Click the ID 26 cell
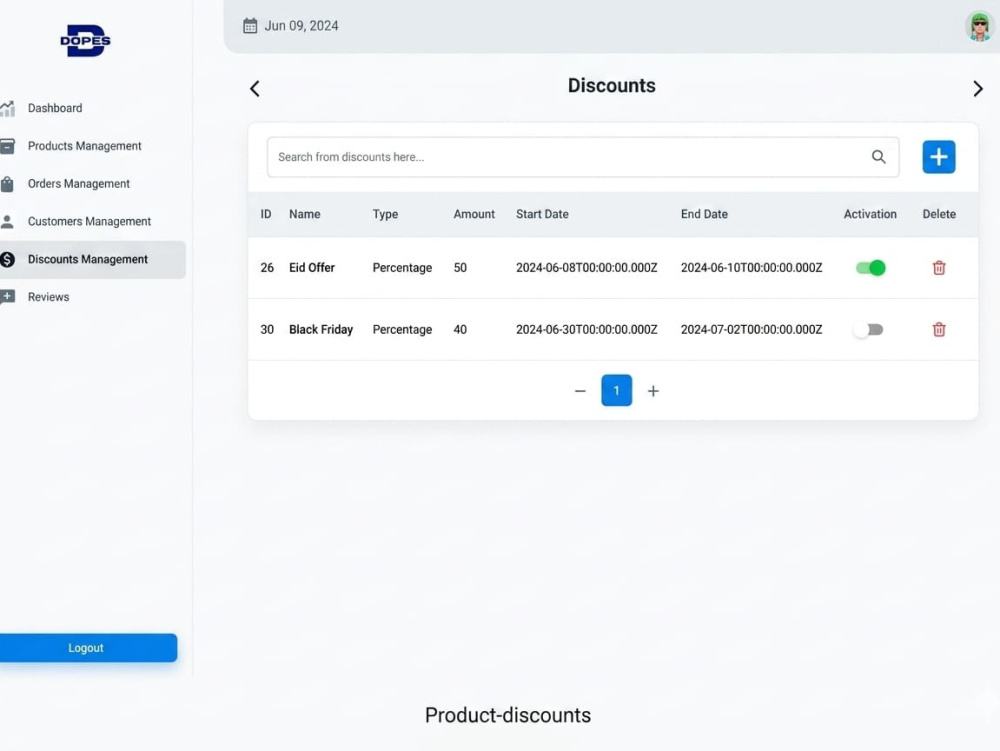 point(267,268)
